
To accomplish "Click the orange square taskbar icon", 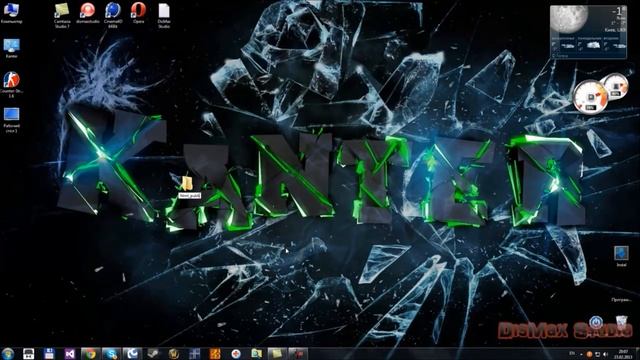I will tap(215, 353).
